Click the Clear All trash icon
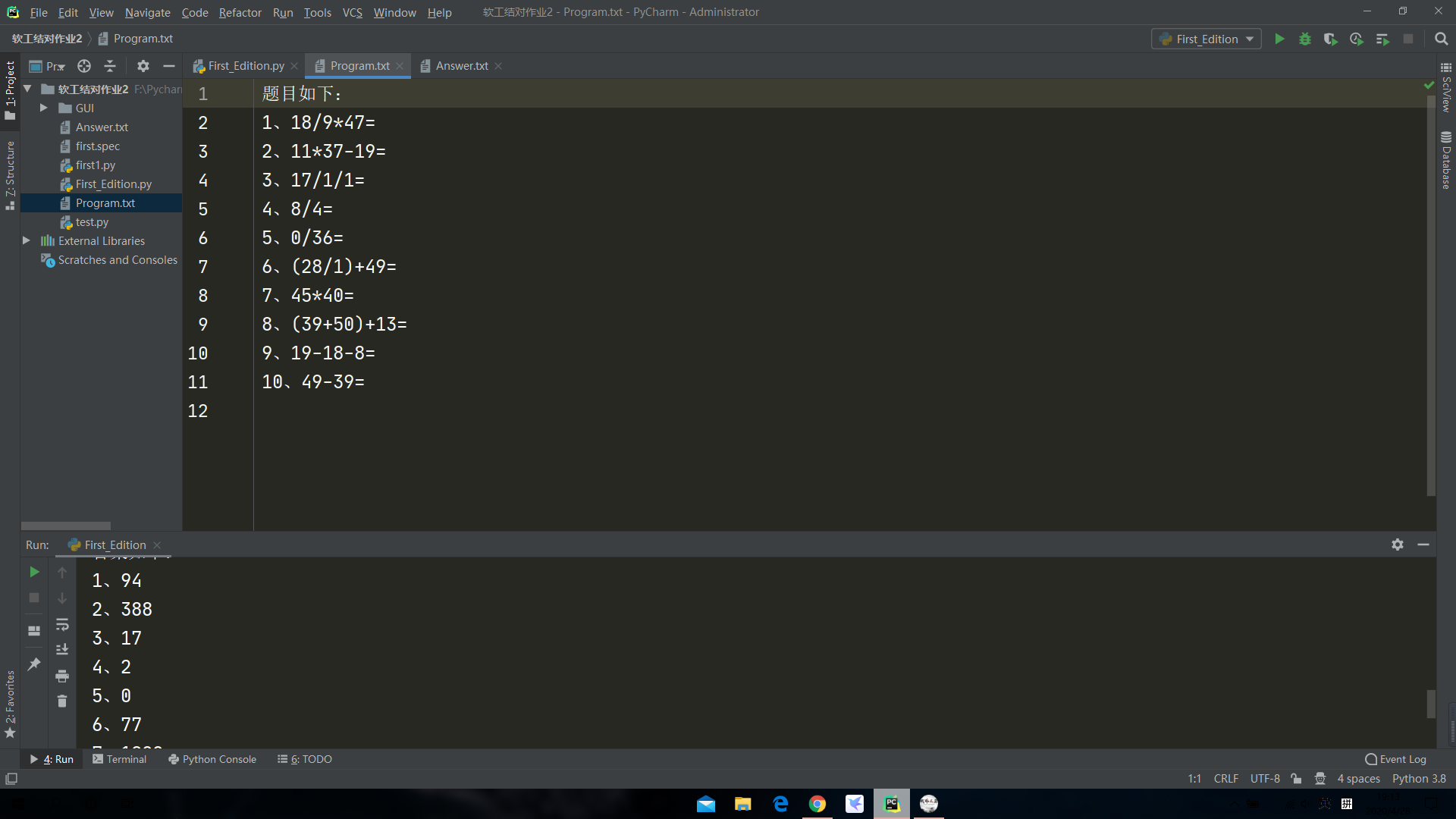The height and width of the screenshot is (819, 1456). (x=62, y=701)
